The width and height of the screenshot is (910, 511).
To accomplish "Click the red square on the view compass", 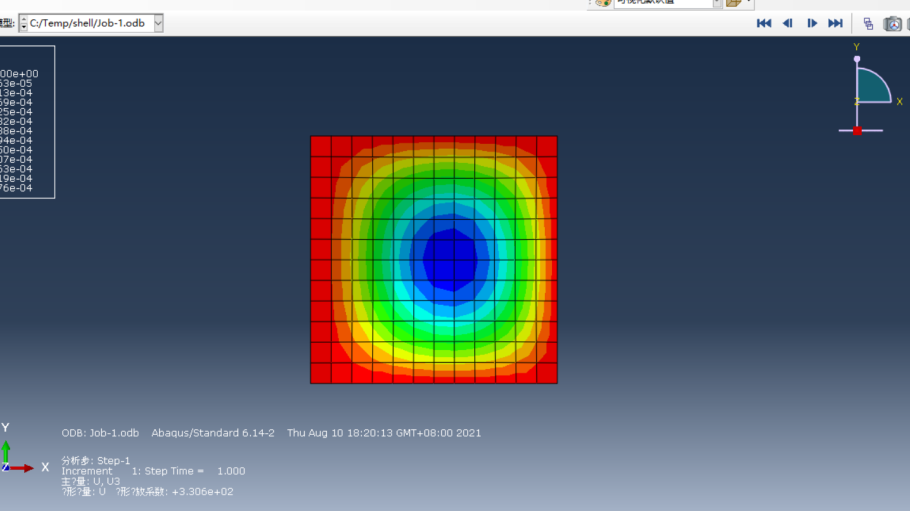I will click(x=857, y=131).
